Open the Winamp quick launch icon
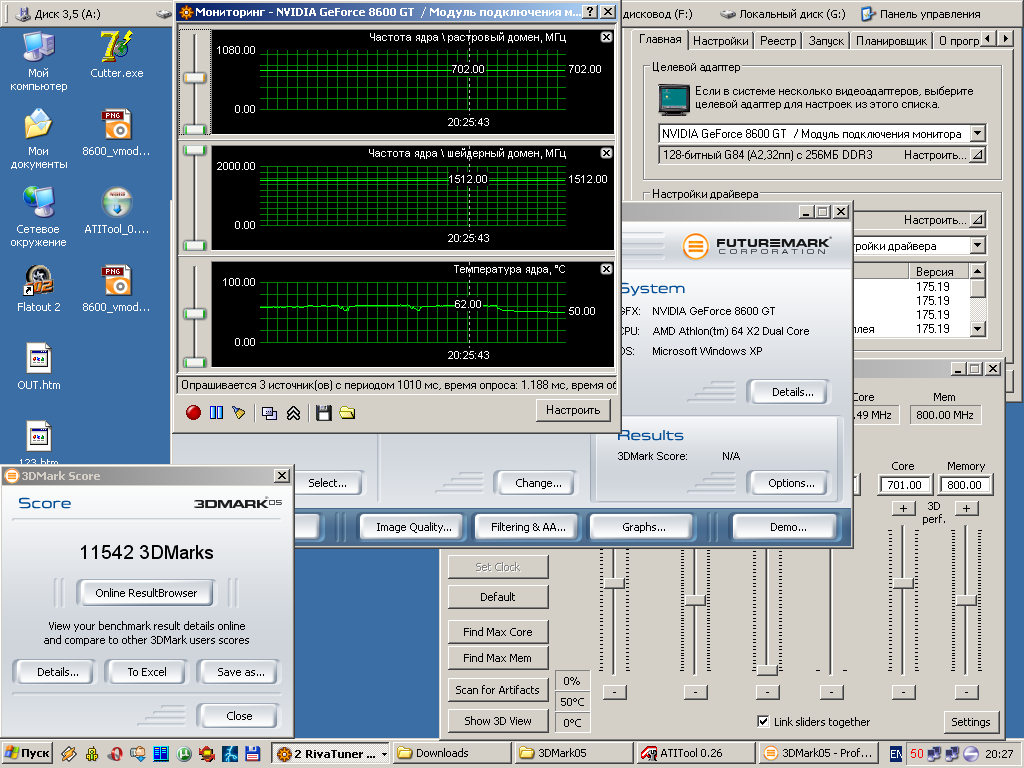Image resolution: width=1024 pixels, height=768 pixels. point(69,754)
